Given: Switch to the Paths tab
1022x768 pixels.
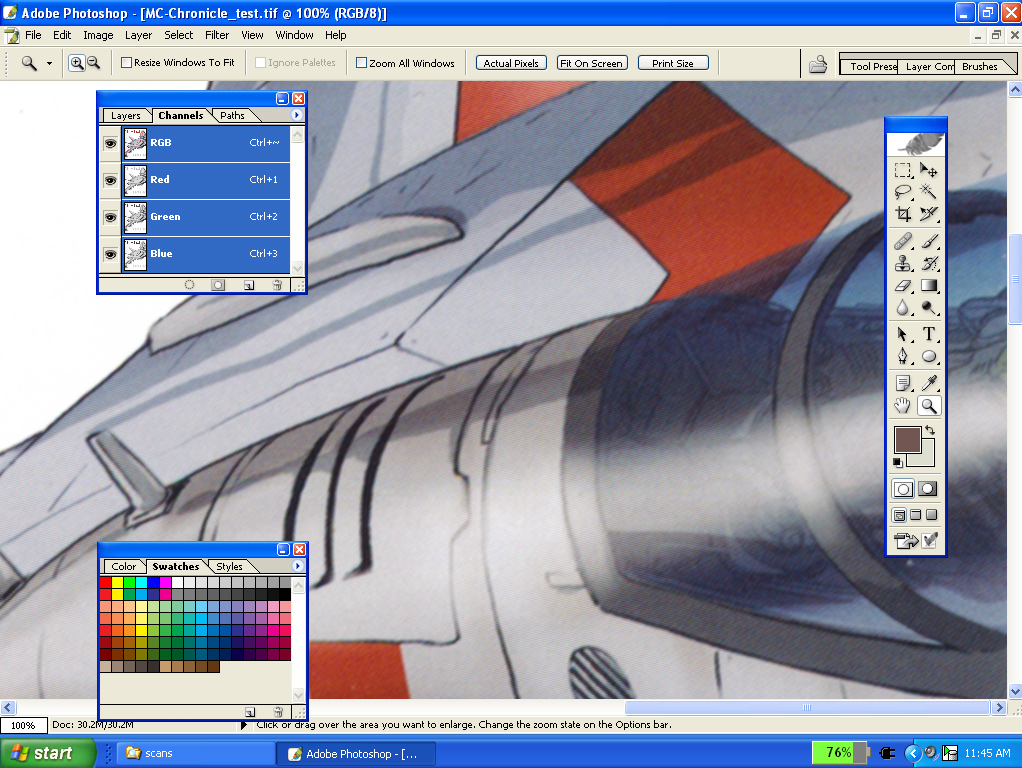Looking at the screenshot, I should pyautogui.click(x=232, y=115).
